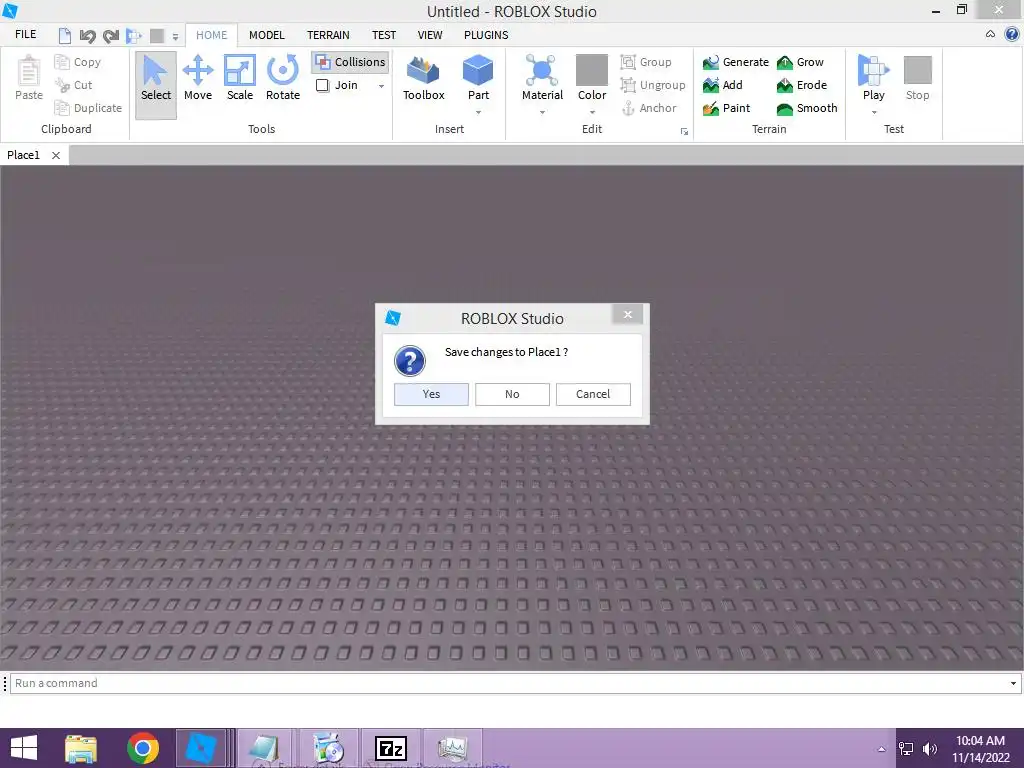
Task: Click the volume speaker tray icon
Action: click(x=929, y=749)
